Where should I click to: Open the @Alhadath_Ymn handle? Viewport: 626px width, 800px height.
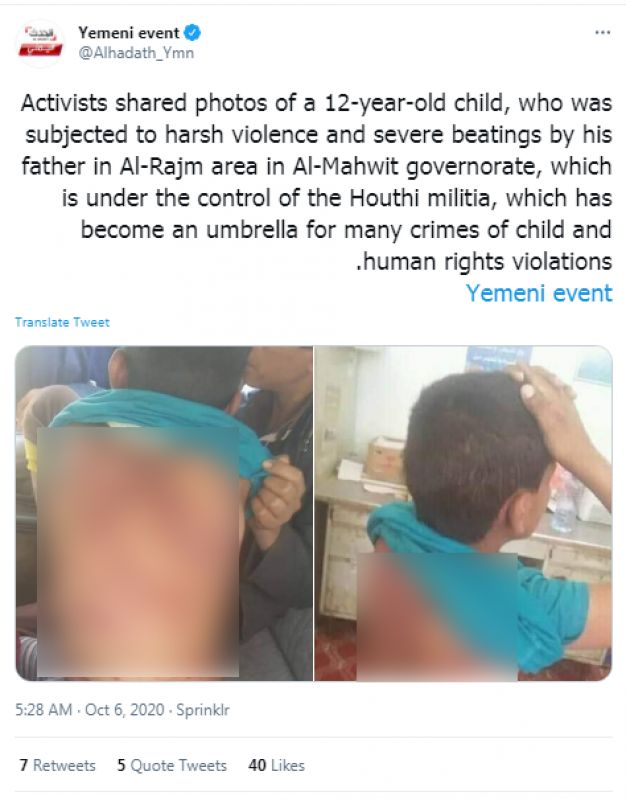tap(136, 53)
